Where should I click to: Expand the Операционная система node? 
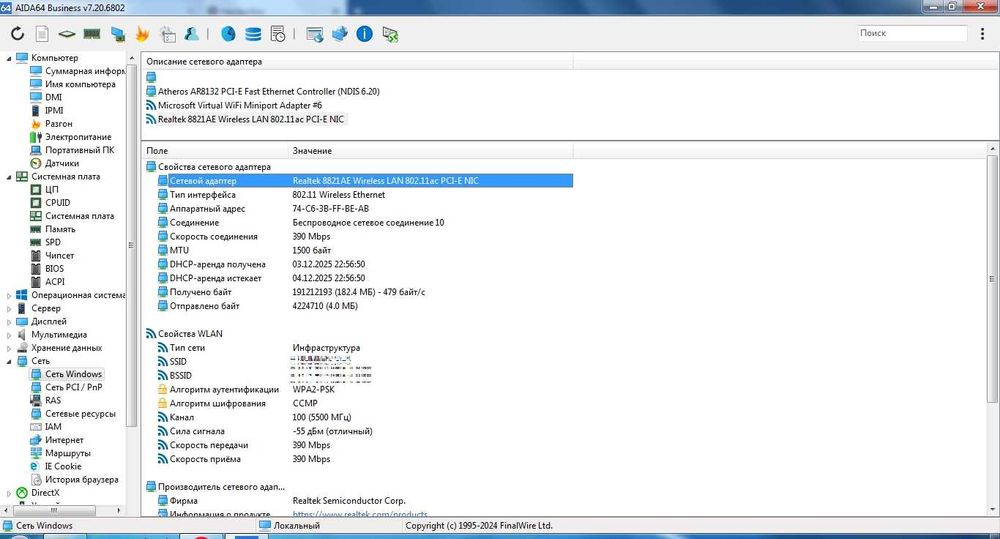coord(9,295)
